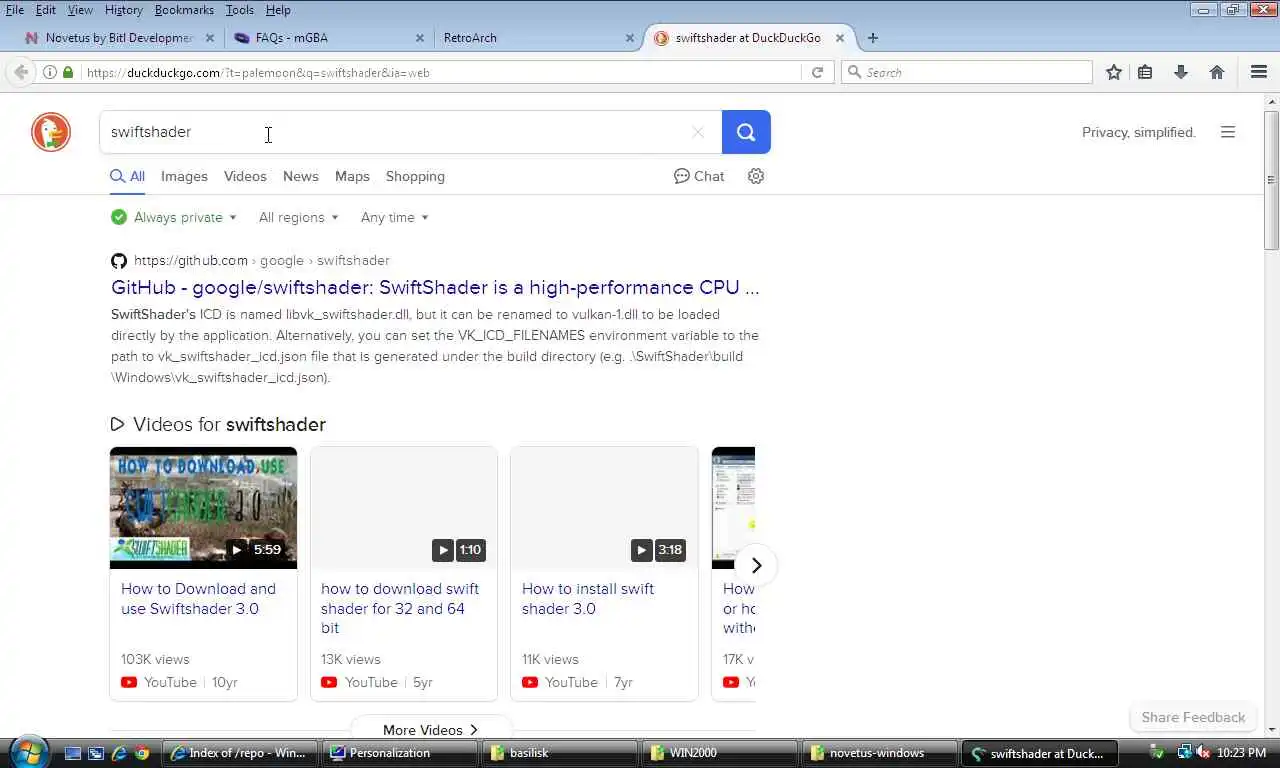1280x768 pixels.
Task: Click the More Videos button
Action: (x=431, y=729)
